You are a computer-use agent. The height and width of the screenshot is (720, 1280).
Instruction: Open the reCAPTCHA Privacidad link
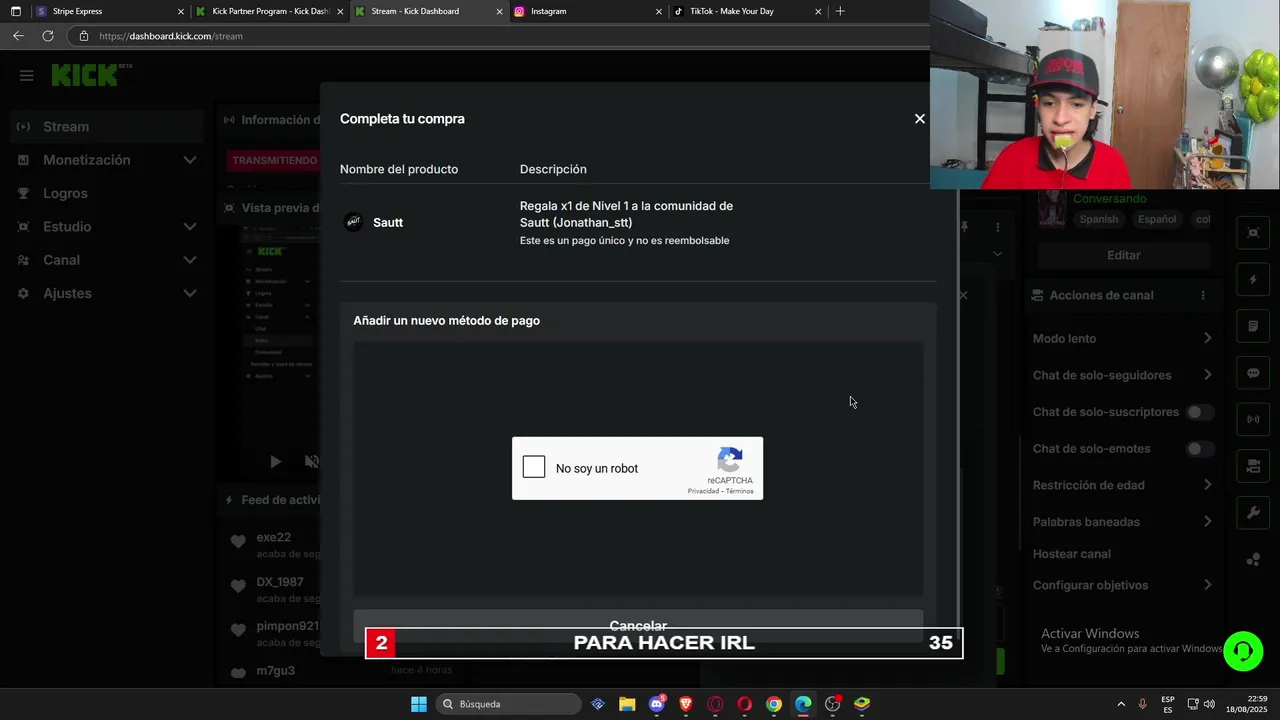pyautogui.click(x=702, y=491)
